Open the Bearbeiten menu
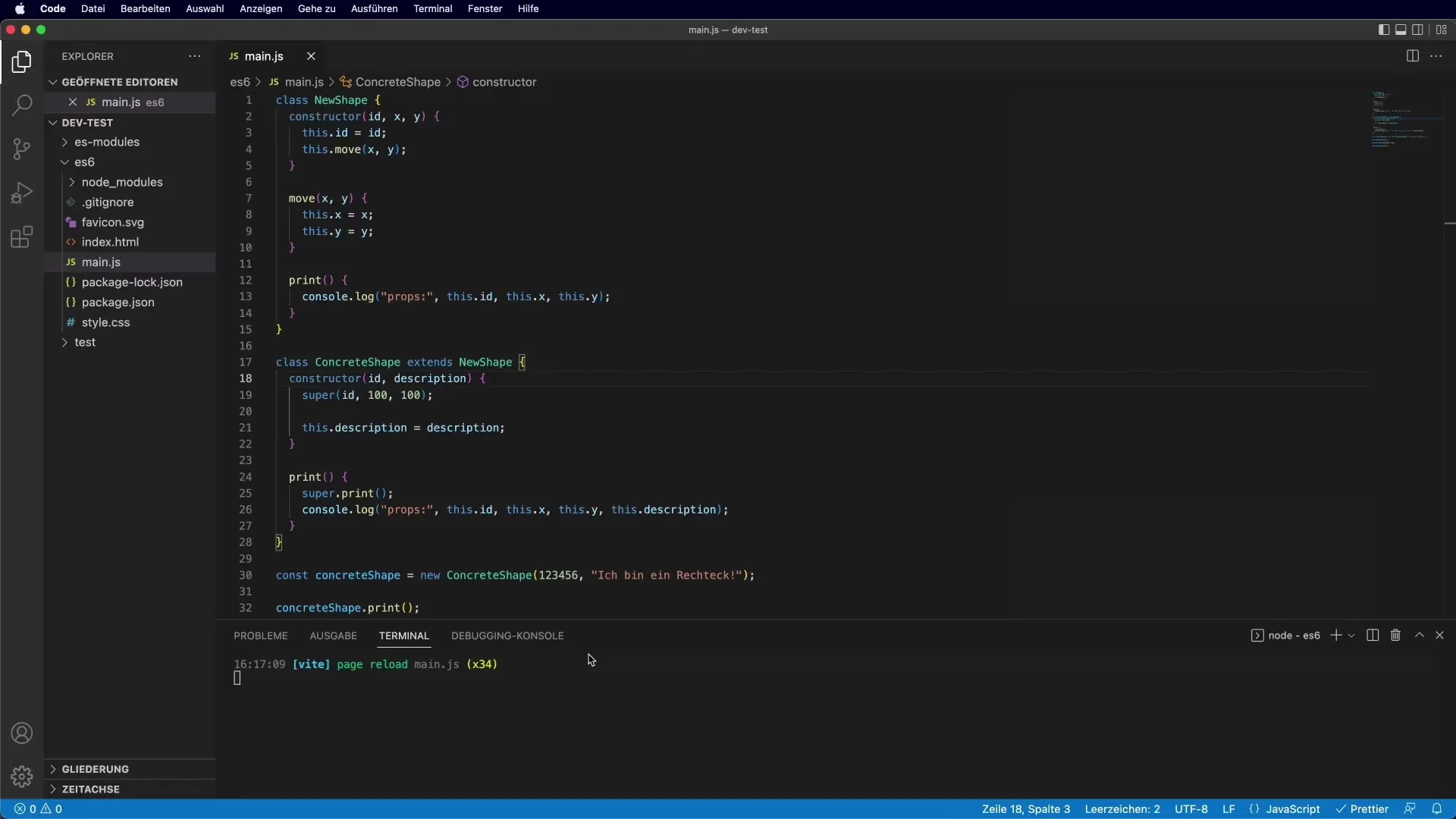Viewport: 1456px width, 819px height. [145, 8]
